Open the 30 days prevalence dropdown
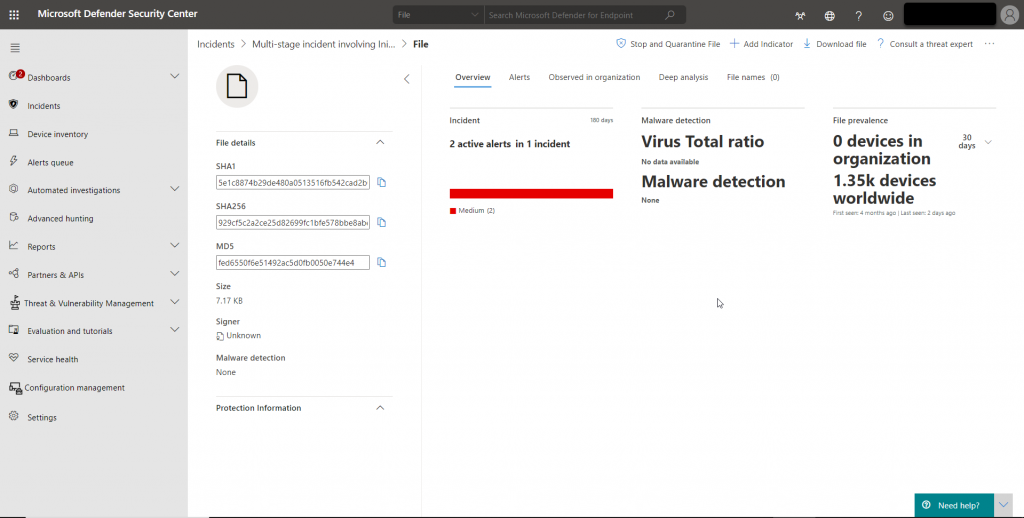Image resolution: width=1024 pixels, height=518 pixels. click(x=988, y=142)
